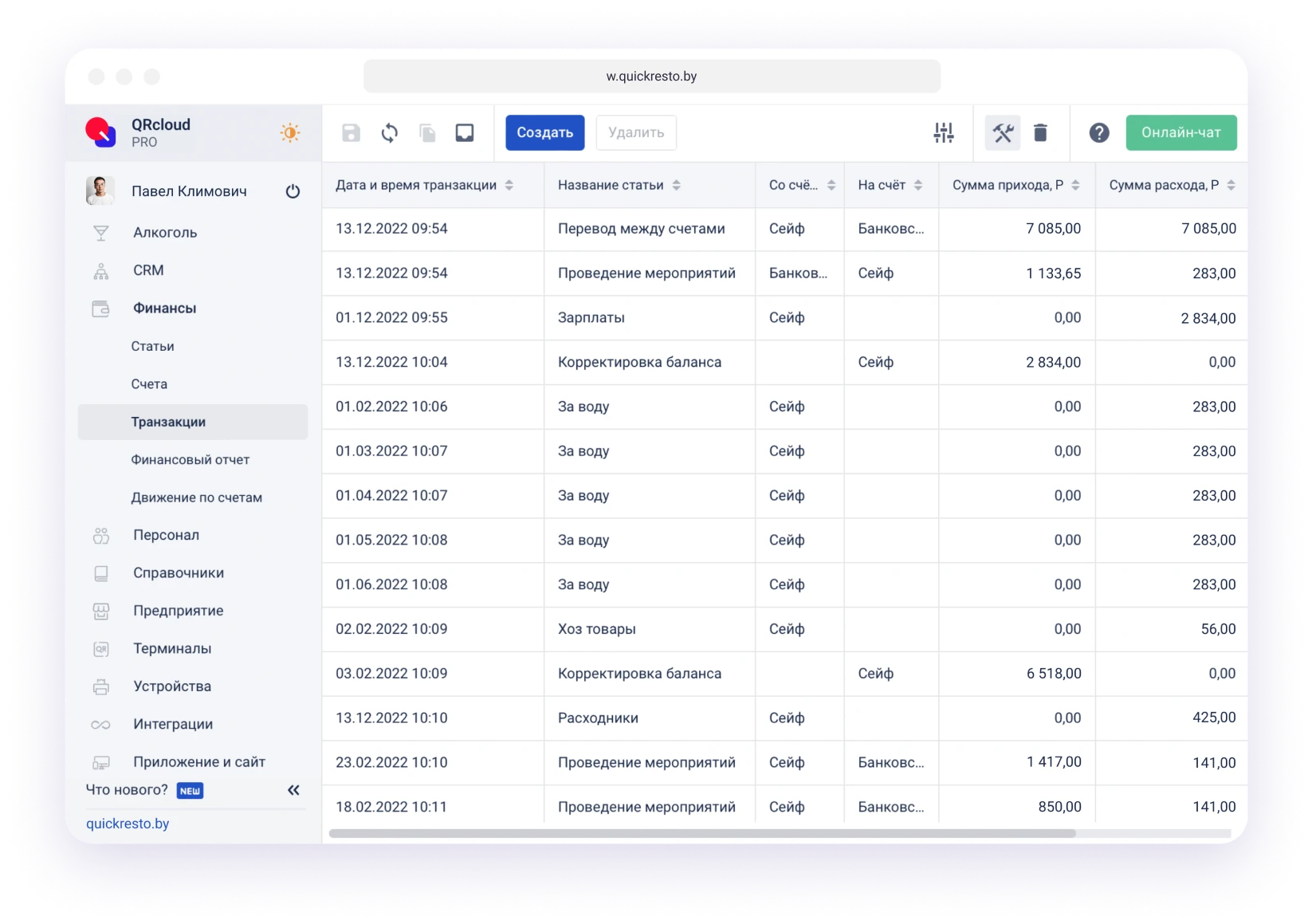Image resolution: width=1312 pixels, height=924 pixels.
Task: Collapse the sidebar with the double chevron
Action: click(x=293, y=790)
